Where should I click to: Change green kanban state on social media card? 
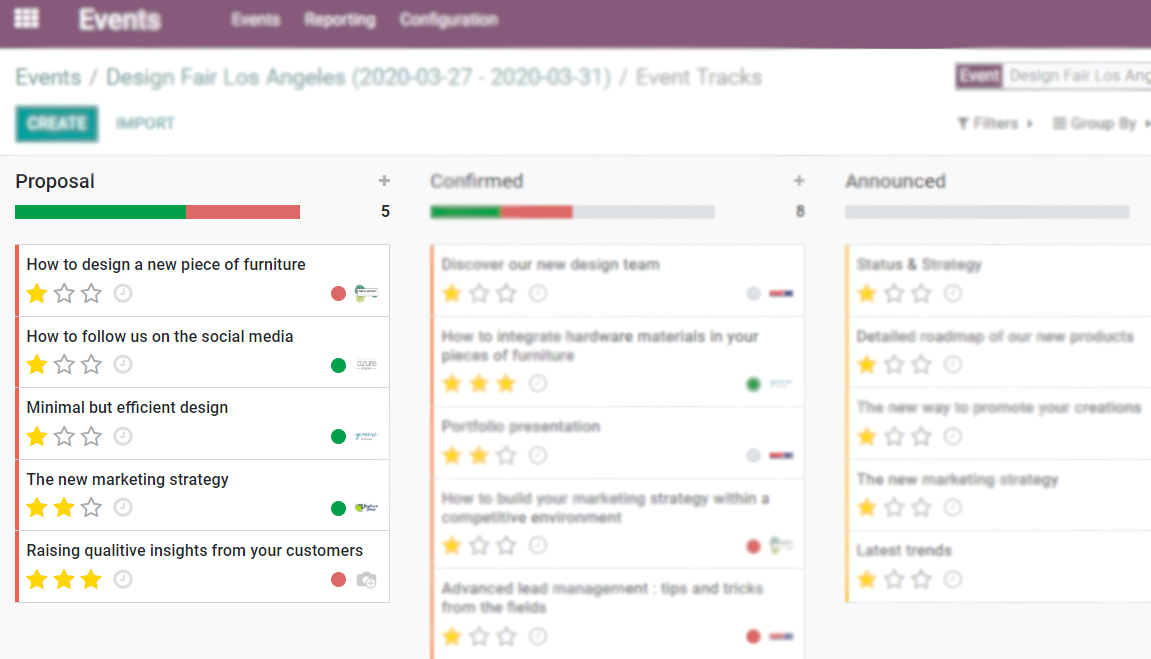tap(338, 365)
